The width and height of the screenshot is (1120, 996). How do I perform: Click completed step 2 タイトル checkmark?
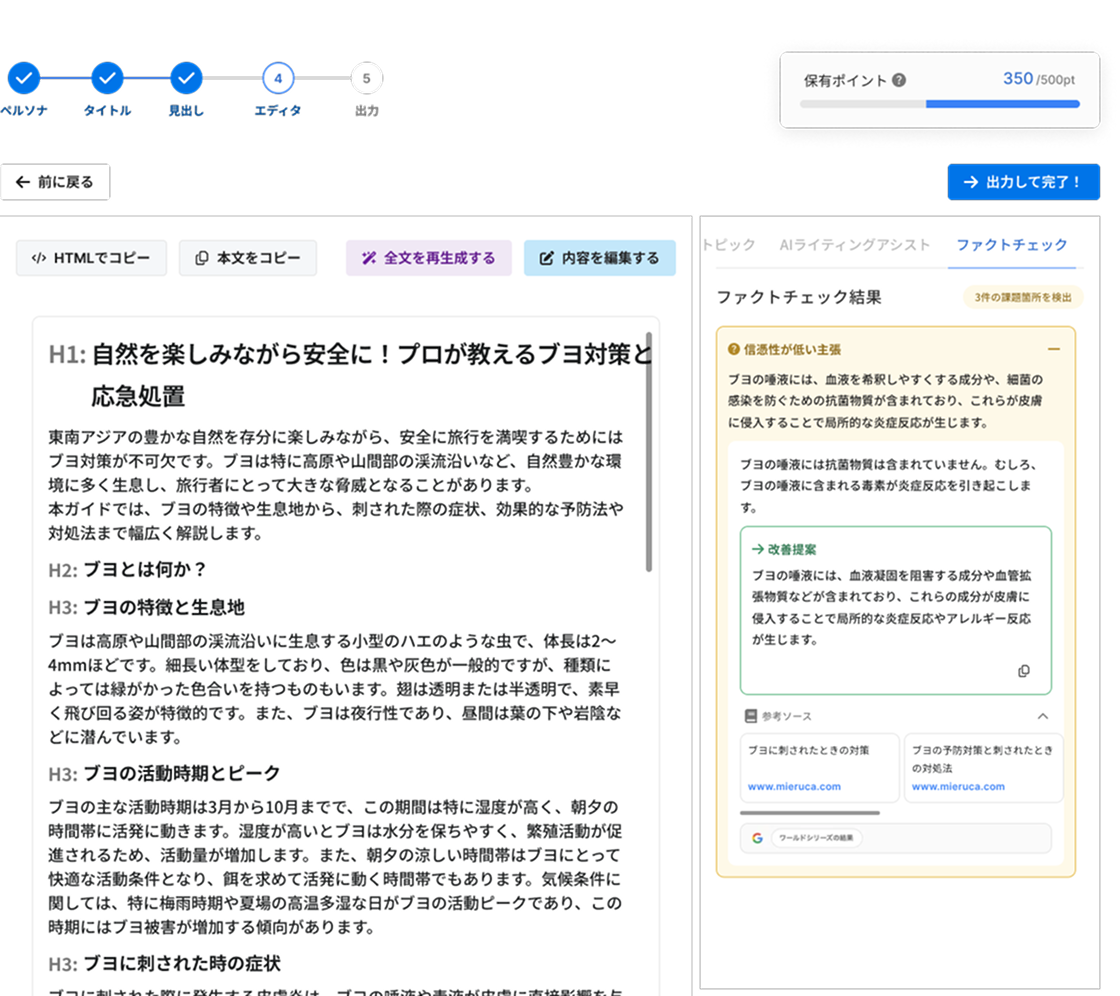(107, 77)
